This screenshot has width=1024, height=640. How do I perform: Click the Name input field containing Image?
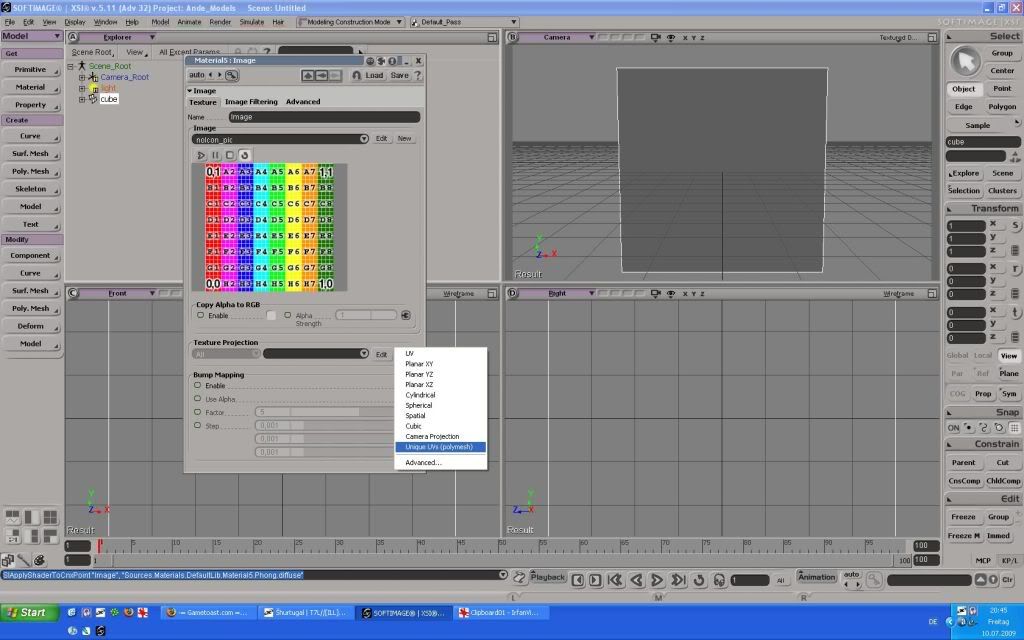point(324,117)
